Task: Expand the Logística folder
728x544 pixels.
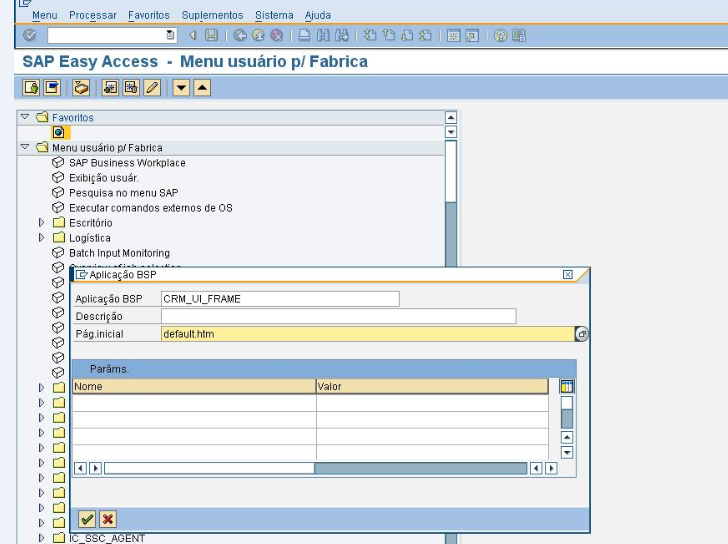Action: pos(42,238)
